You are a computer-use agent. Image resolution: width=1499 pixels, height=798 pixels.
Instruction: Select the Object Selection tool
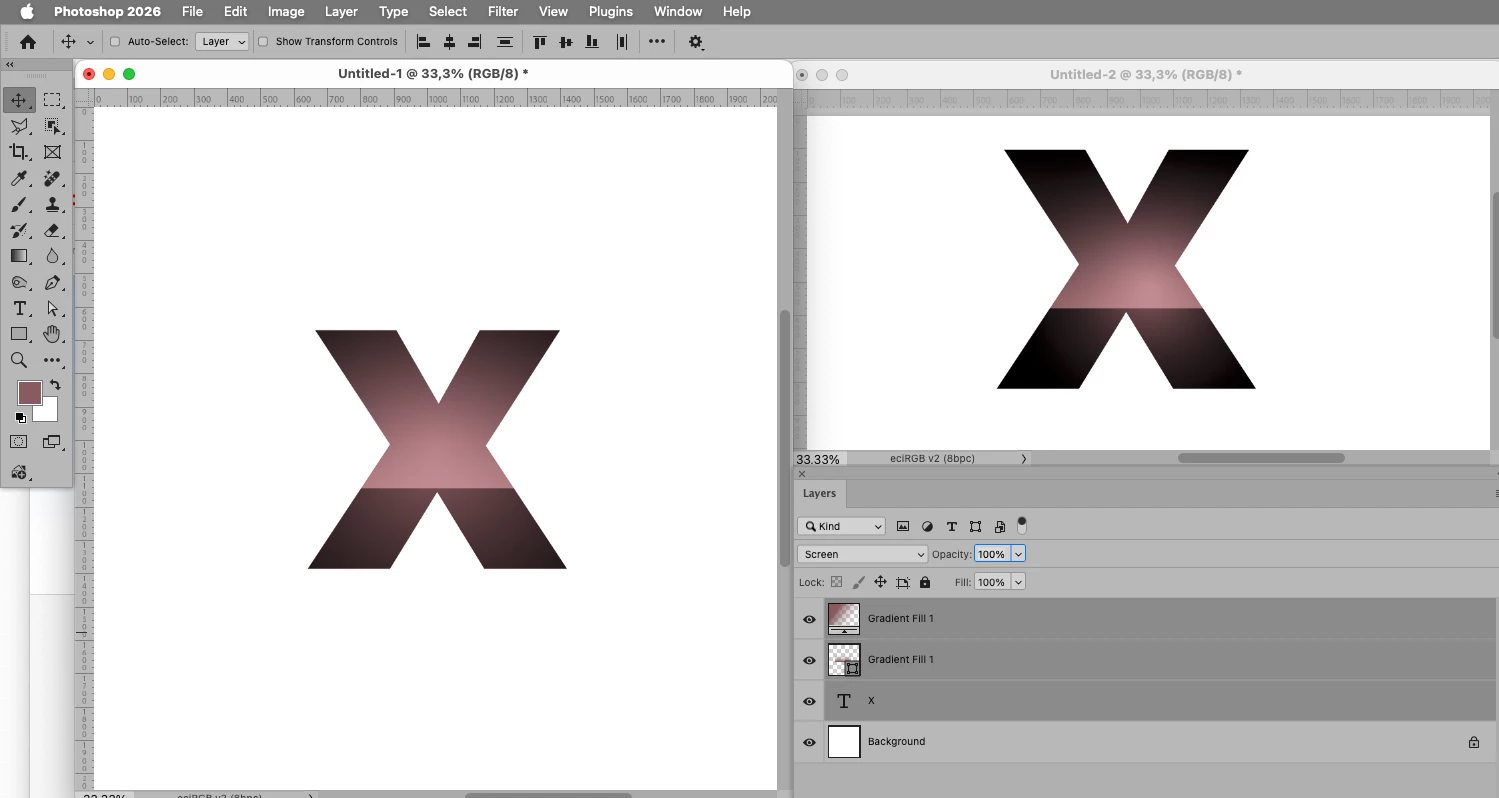tap(53, 126)
